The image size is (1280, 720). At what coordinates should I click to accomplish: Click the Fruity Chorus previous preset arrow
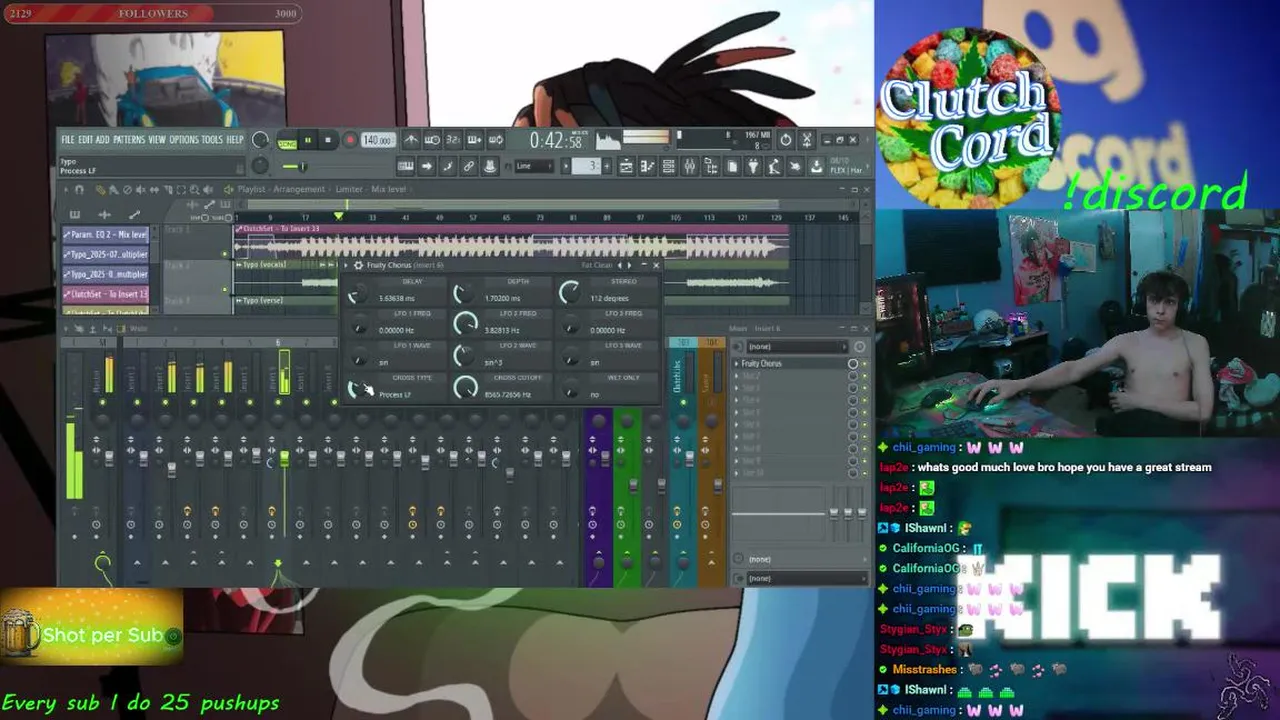621,266
